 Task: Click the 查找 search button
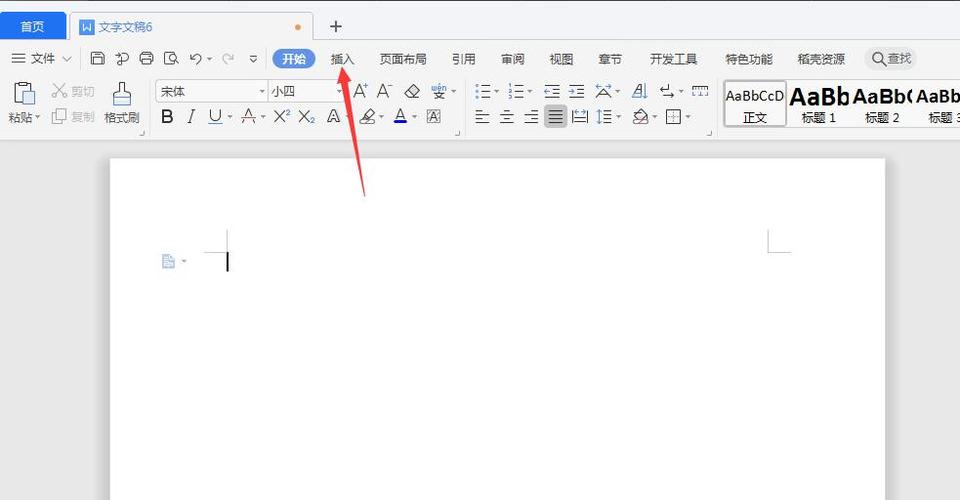891,59
